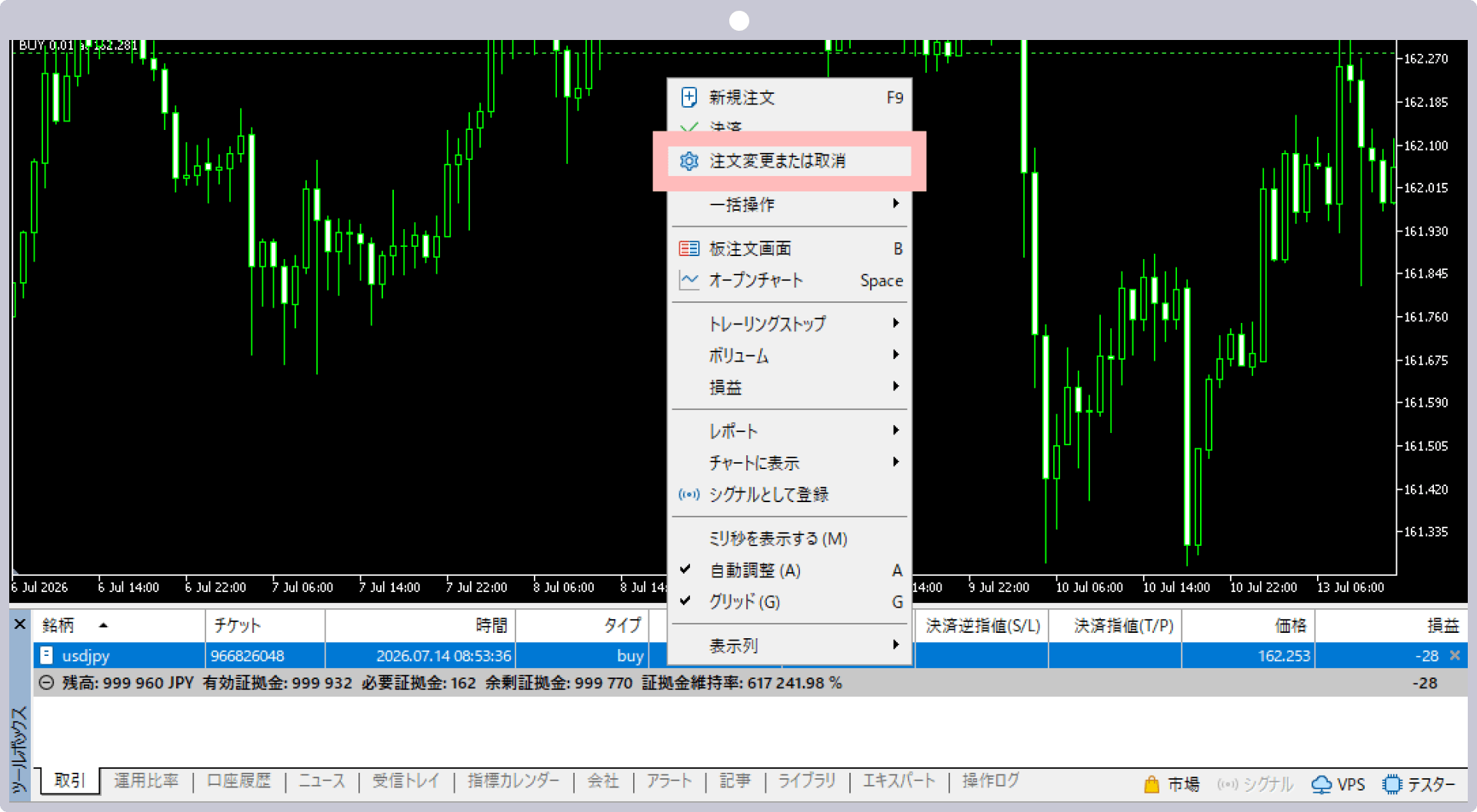Toggle the グリッド (G) checkmark option
1477x812 pixels.
pos(791,602)
